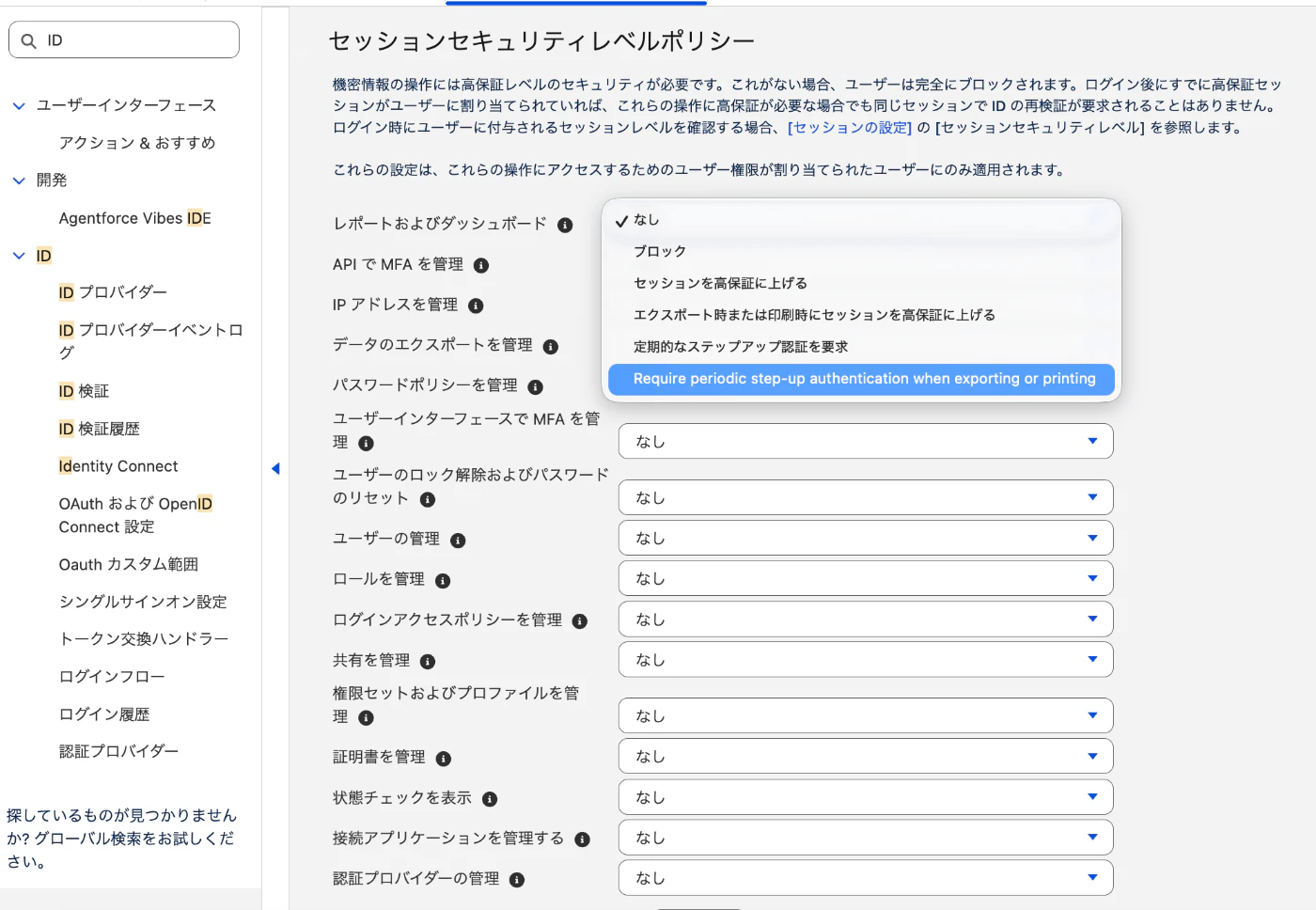Click the info icon beside 共有を管理

tap(428, 662)
